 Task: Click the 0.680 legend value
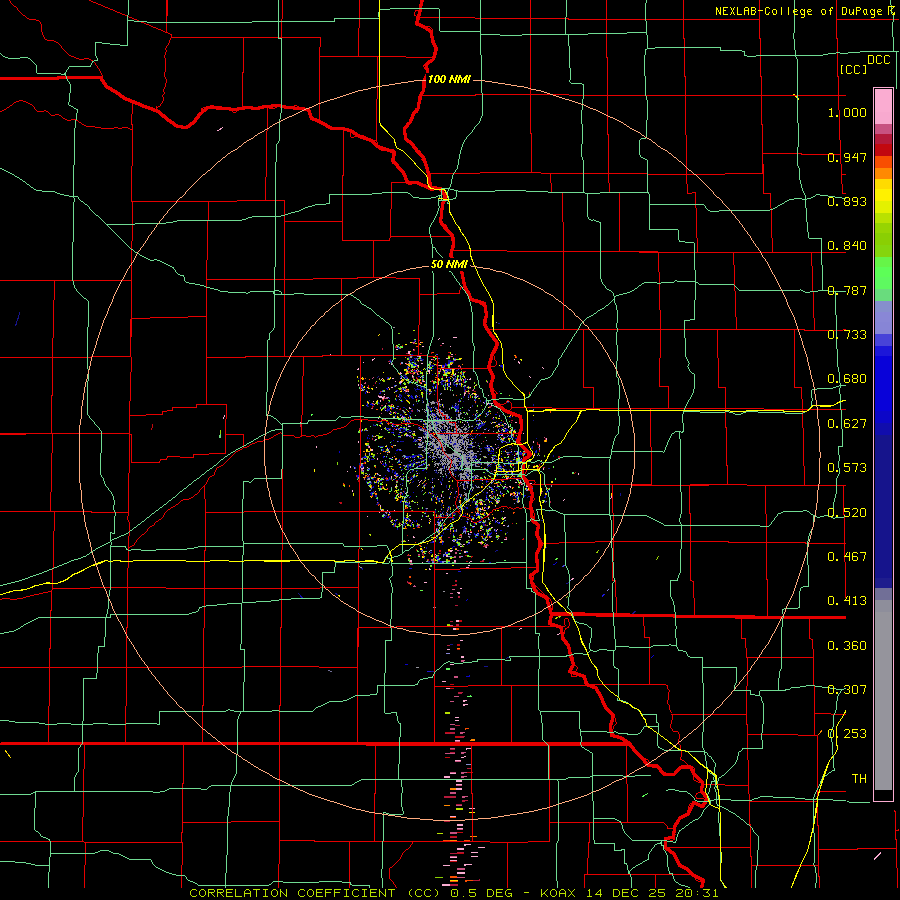(847, 379)
